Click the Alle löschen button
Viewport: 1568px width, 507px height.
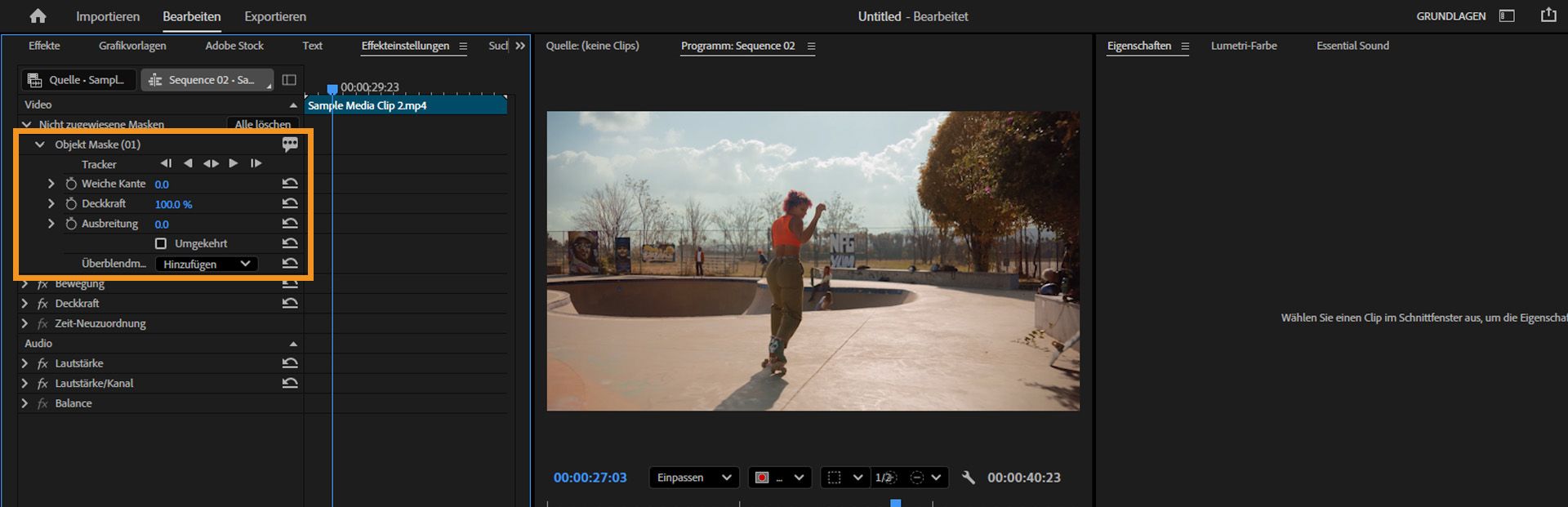pyautogui.click(x=262, y=124)
